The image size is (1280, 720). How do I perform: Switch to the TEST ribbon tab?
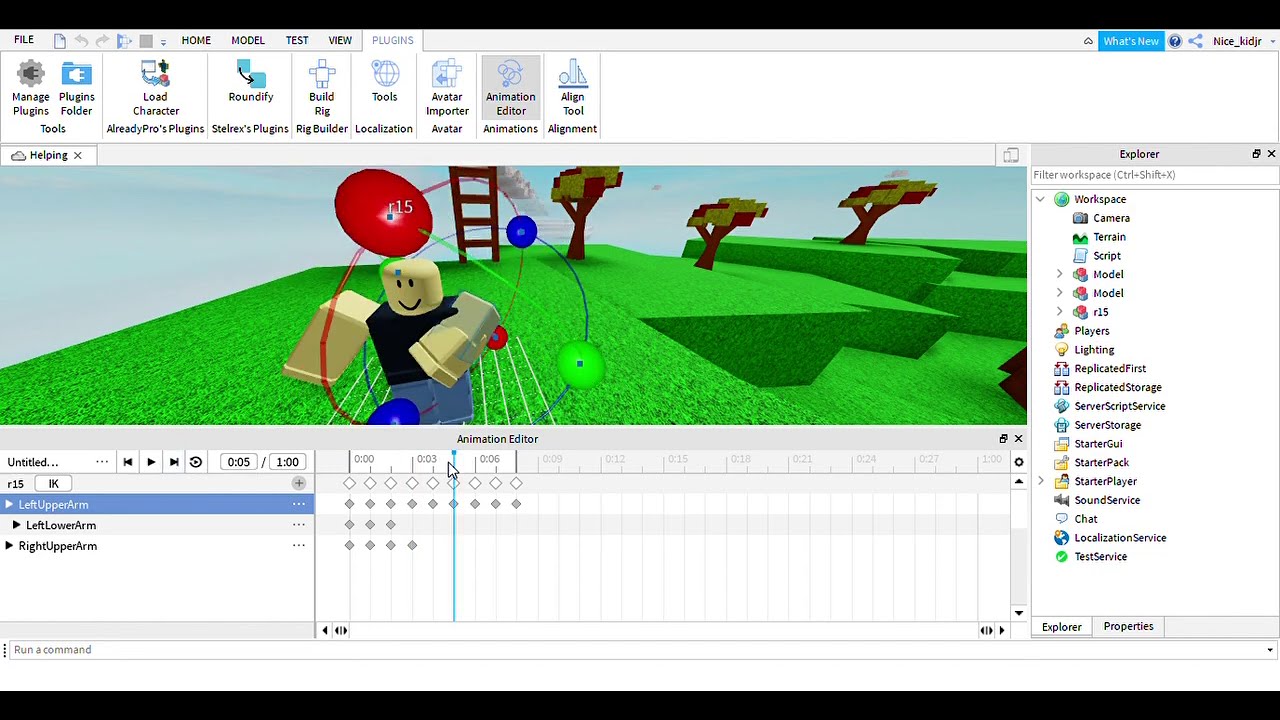pos(297,40)
